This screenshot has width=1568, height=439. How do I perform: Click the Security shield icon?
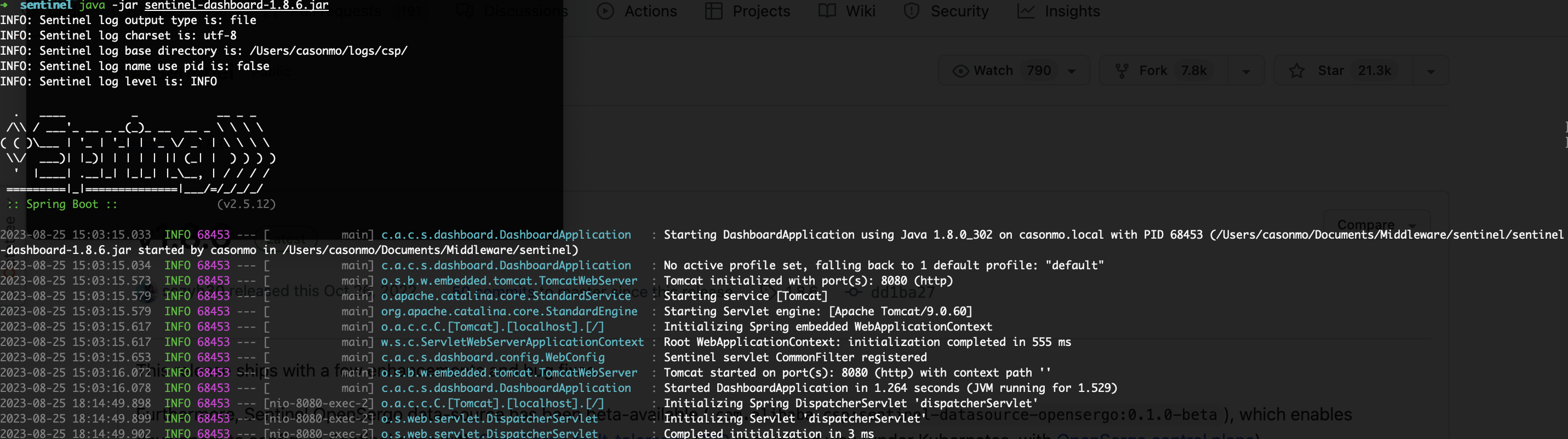point(911,11)
